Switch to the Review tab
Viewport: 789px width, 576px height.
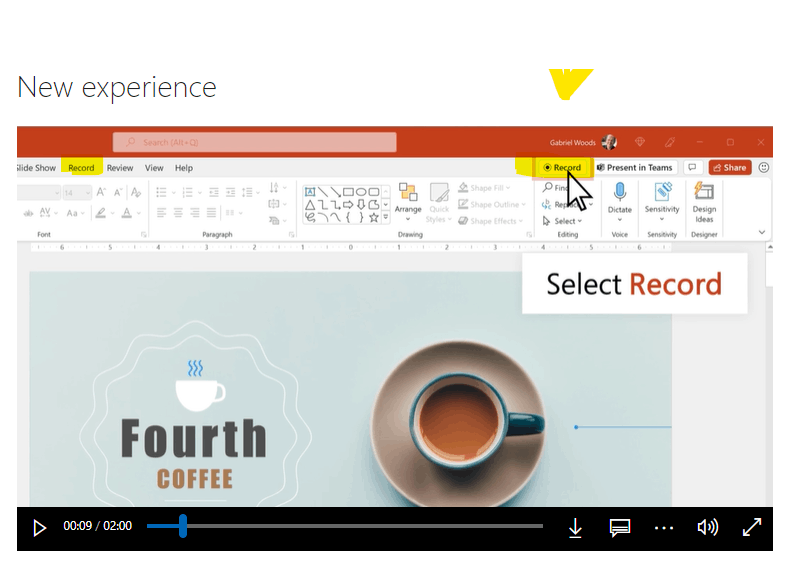tap(120, 168)
